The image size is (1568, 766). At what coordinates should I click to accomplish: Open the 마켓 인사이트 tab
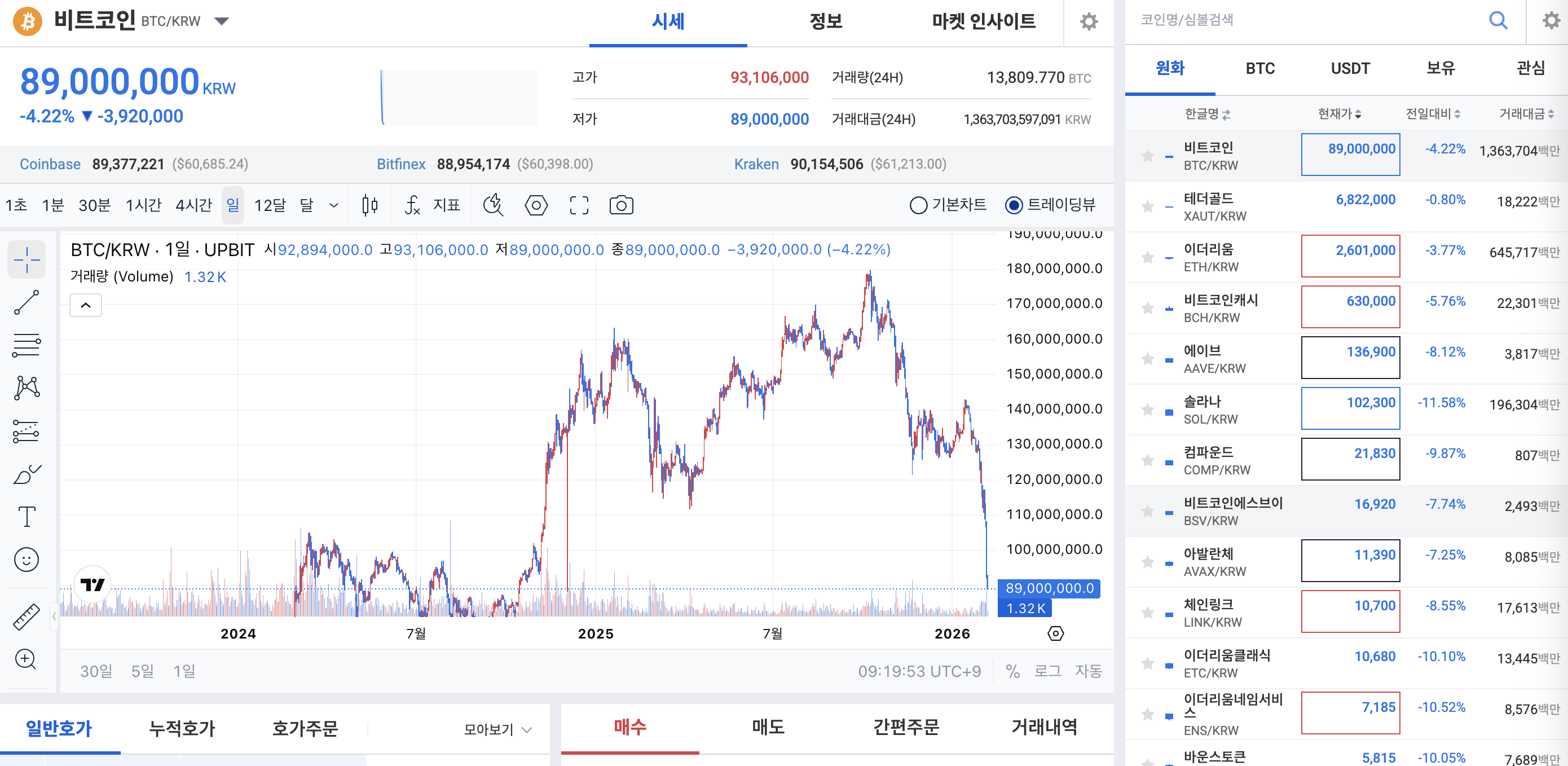984,22
